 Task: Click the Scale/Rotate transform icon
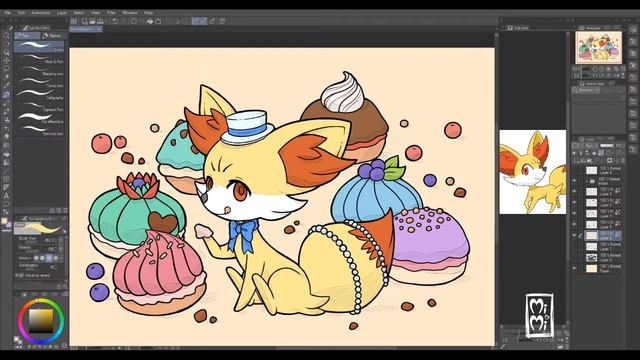coord(158,21)
